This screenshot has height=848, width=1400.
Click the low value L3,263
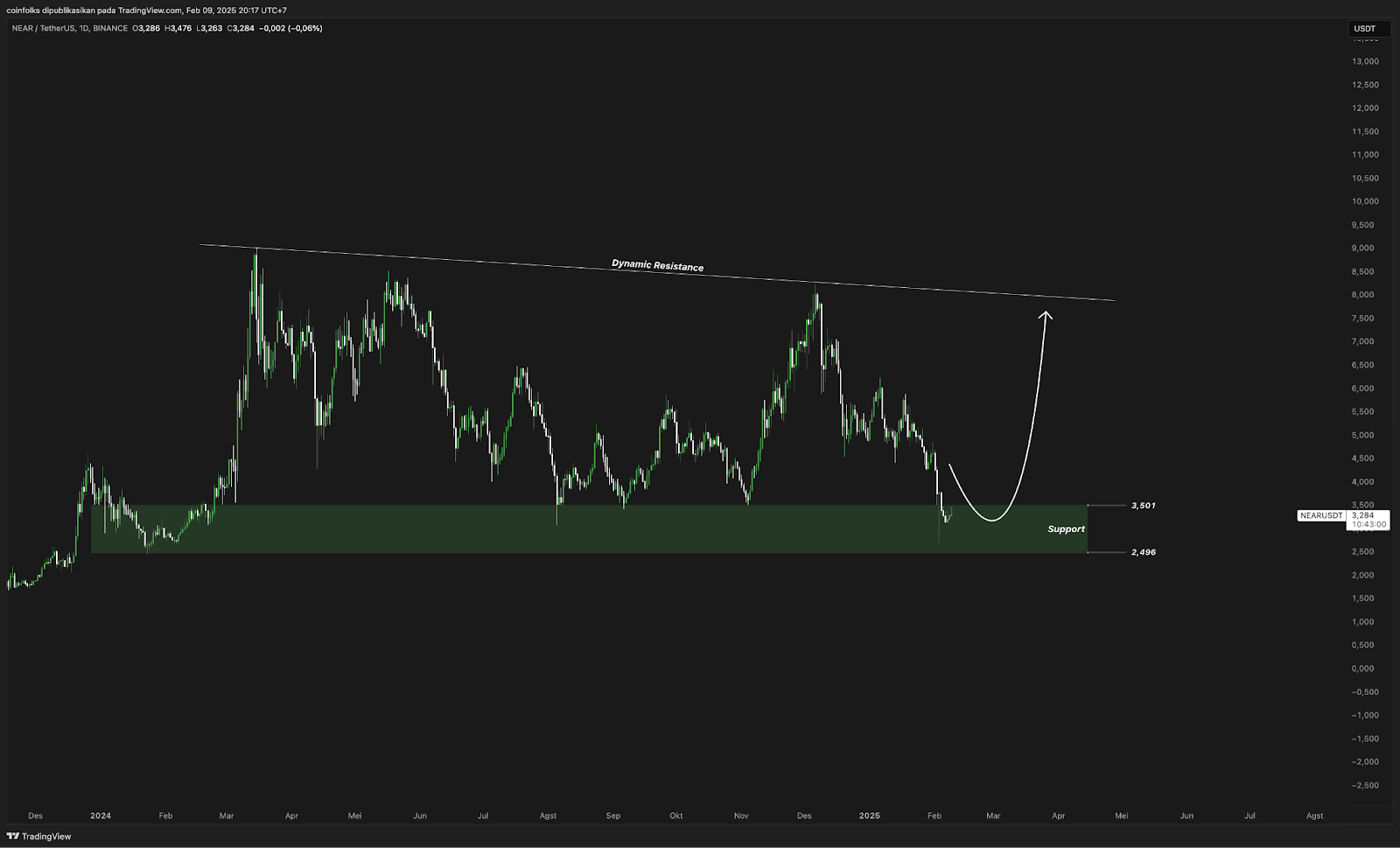(x=209, y=28)
